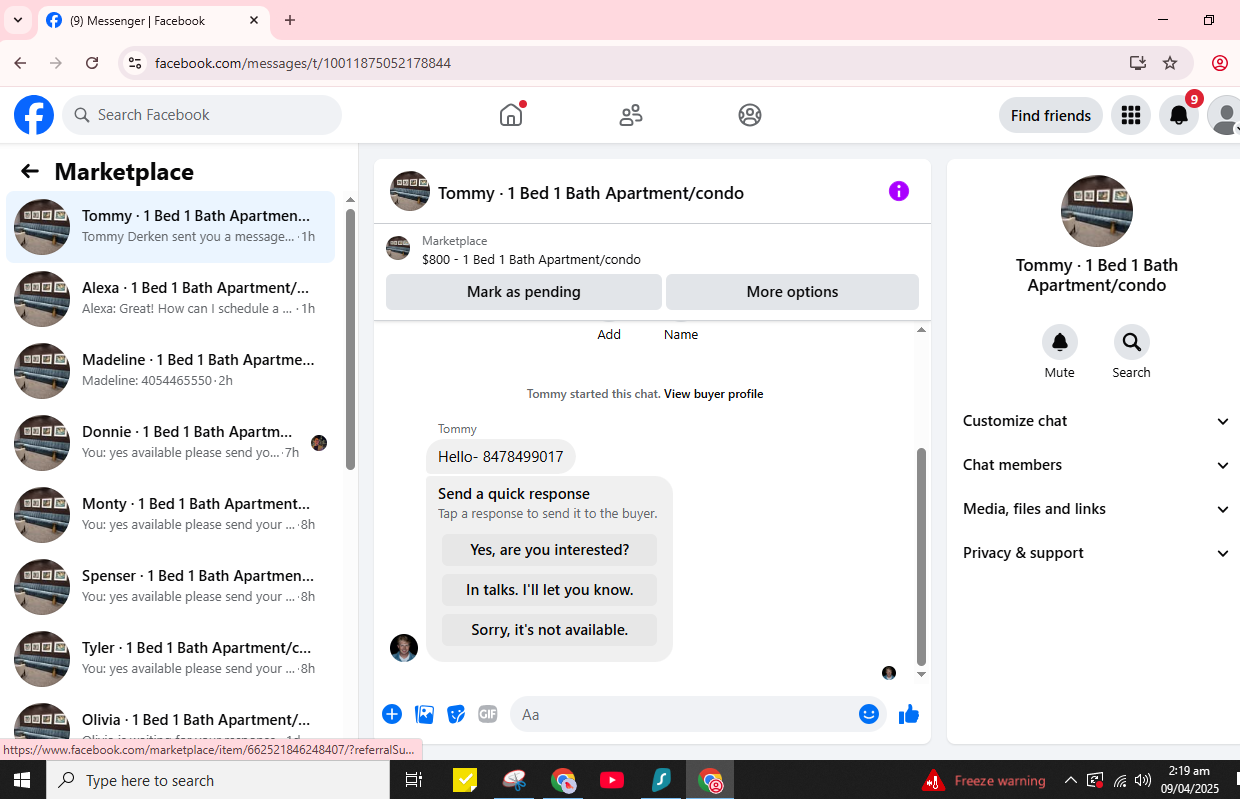The image size is (1240, 799).
Task: Mute this chat with the bell icon
Action: (x=1060, y=342)
